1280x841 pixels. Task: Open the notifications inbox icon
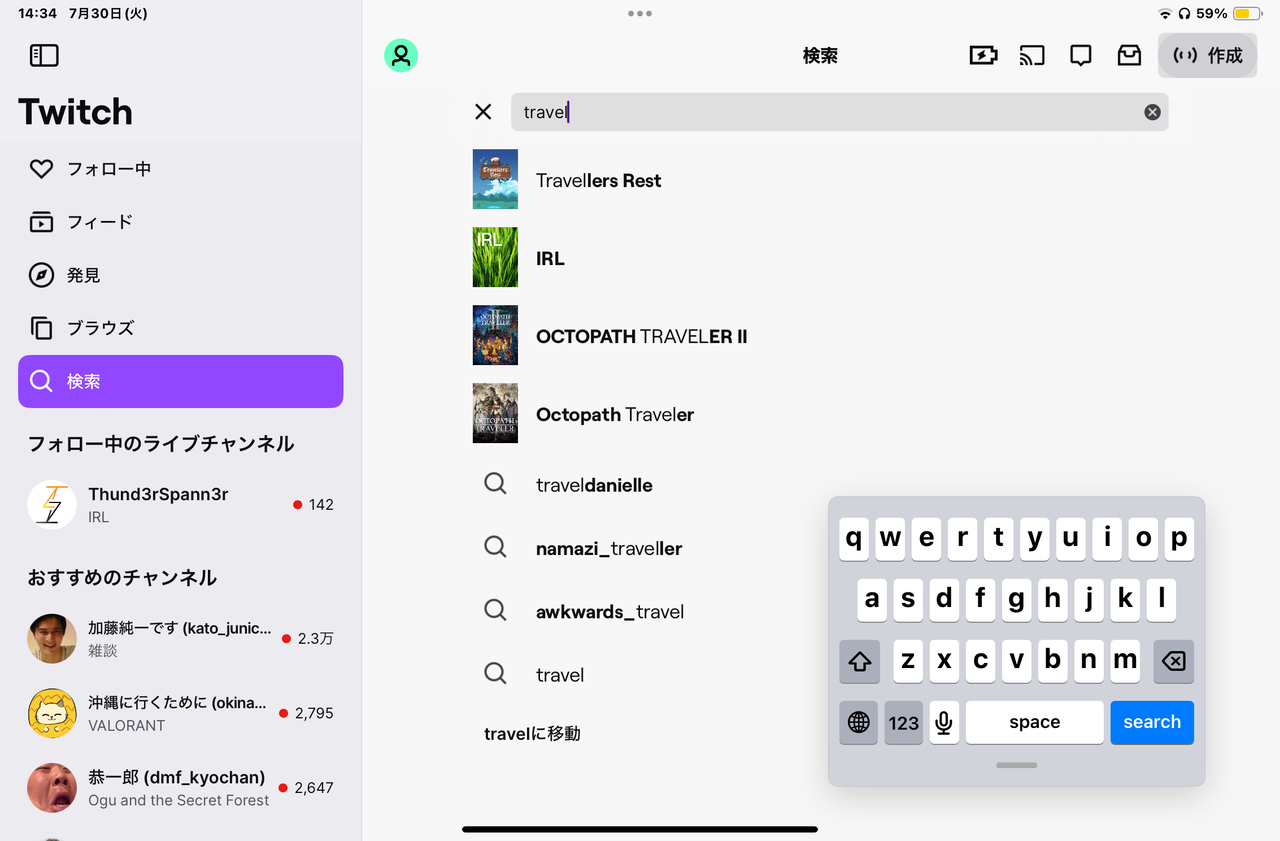(1129, 56)
